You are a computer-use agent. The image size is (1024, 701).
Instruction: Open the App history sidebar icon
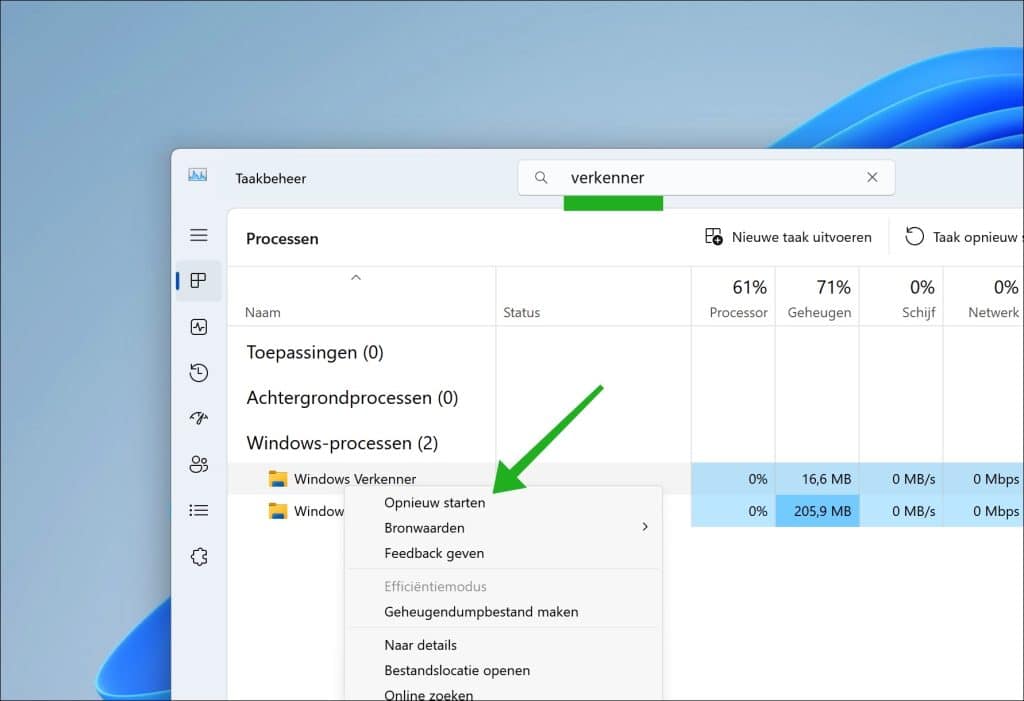pos(199,372)
